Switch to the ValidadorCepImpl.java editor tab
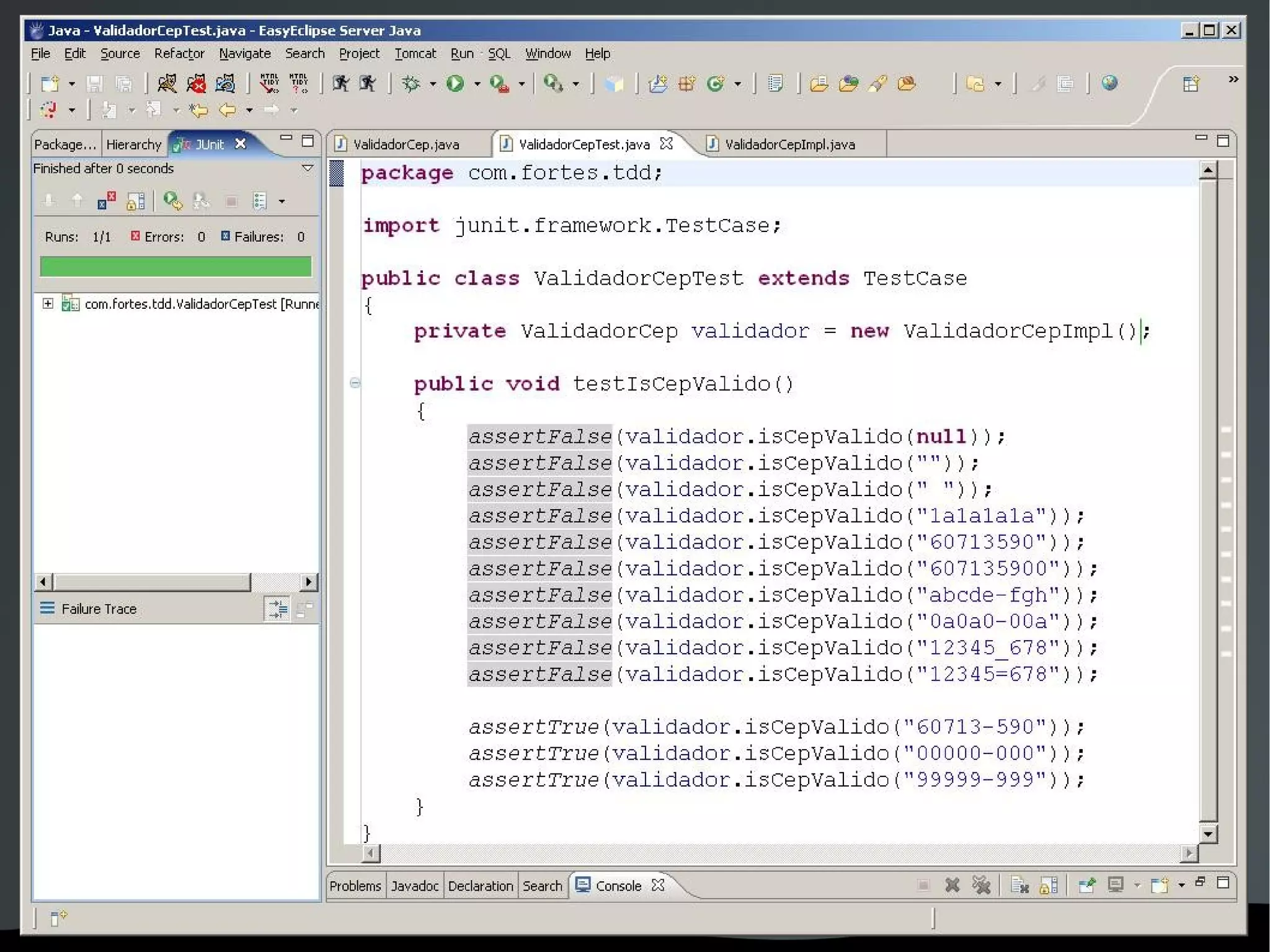Screen dimensions: 1270x952 [x=789, y=145]
